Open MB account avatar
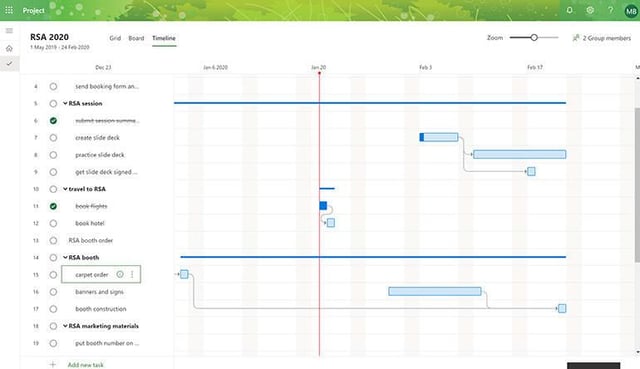The width and height of the screenshot is (640, 369). pyautogui.click(x=631, y=11)
